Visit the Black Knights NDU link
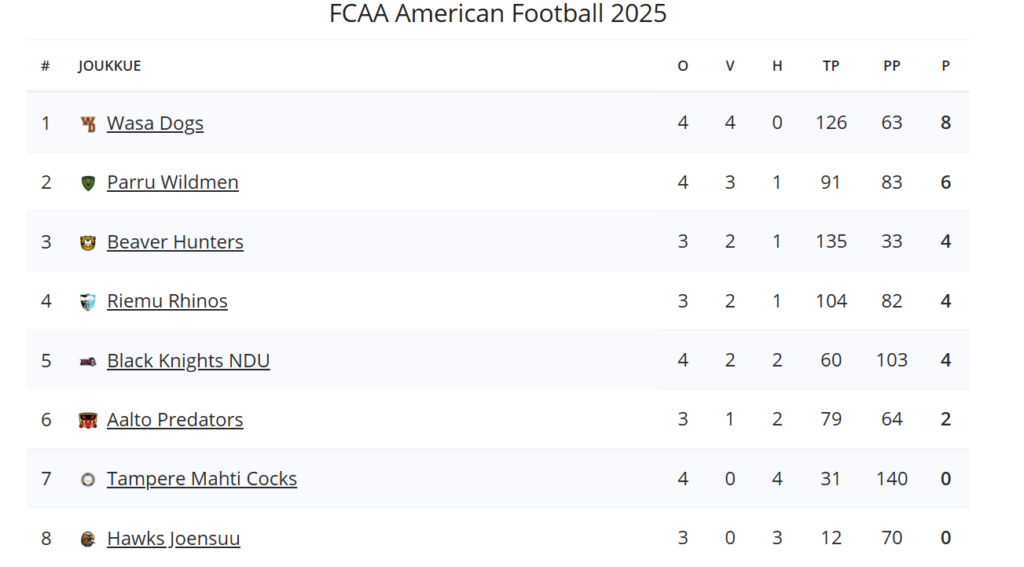 tap(188, 360)
